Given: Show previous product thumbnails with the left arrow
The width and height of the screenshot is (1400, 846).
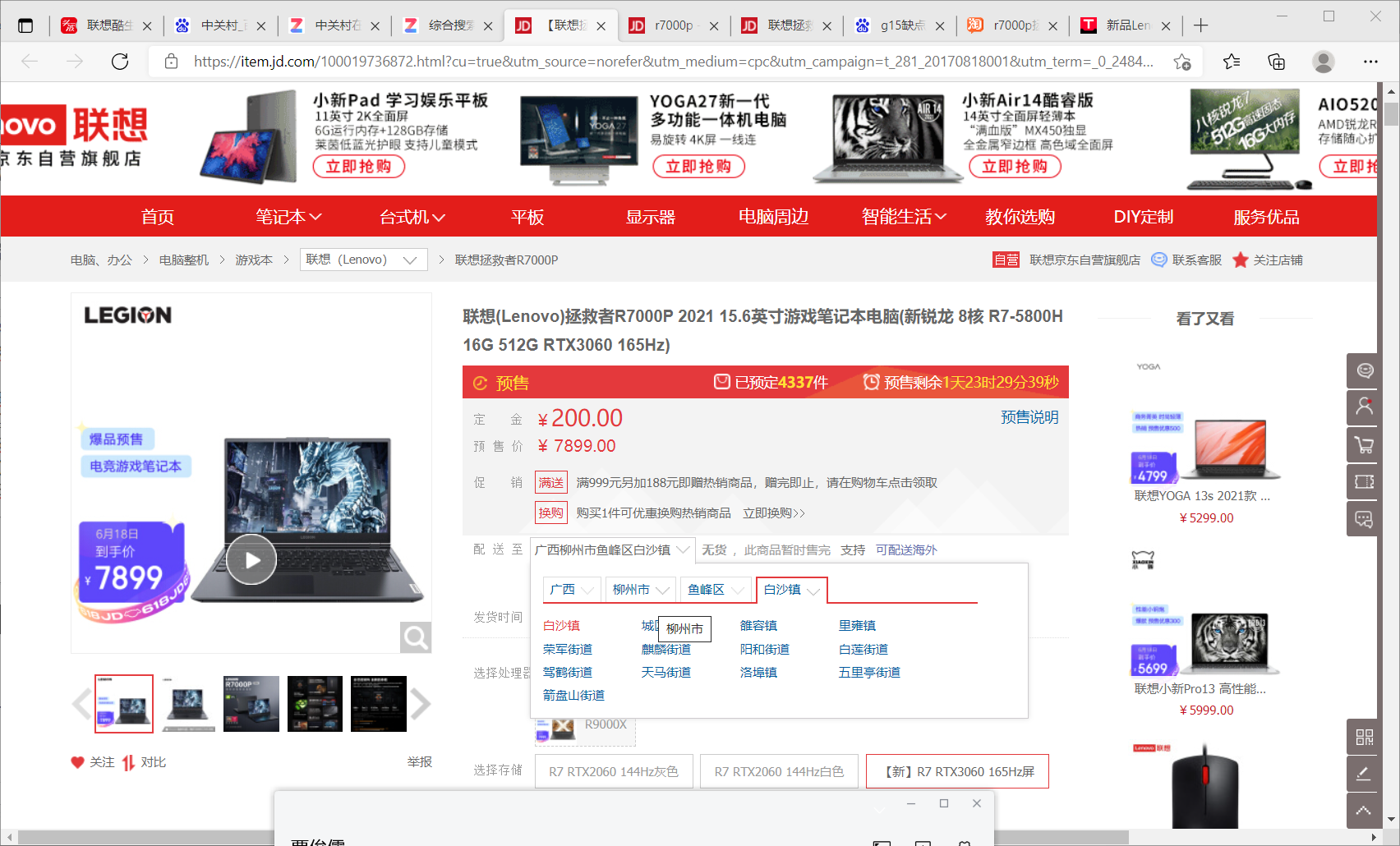Looking at the screenshot, I should tap(81, 704).
